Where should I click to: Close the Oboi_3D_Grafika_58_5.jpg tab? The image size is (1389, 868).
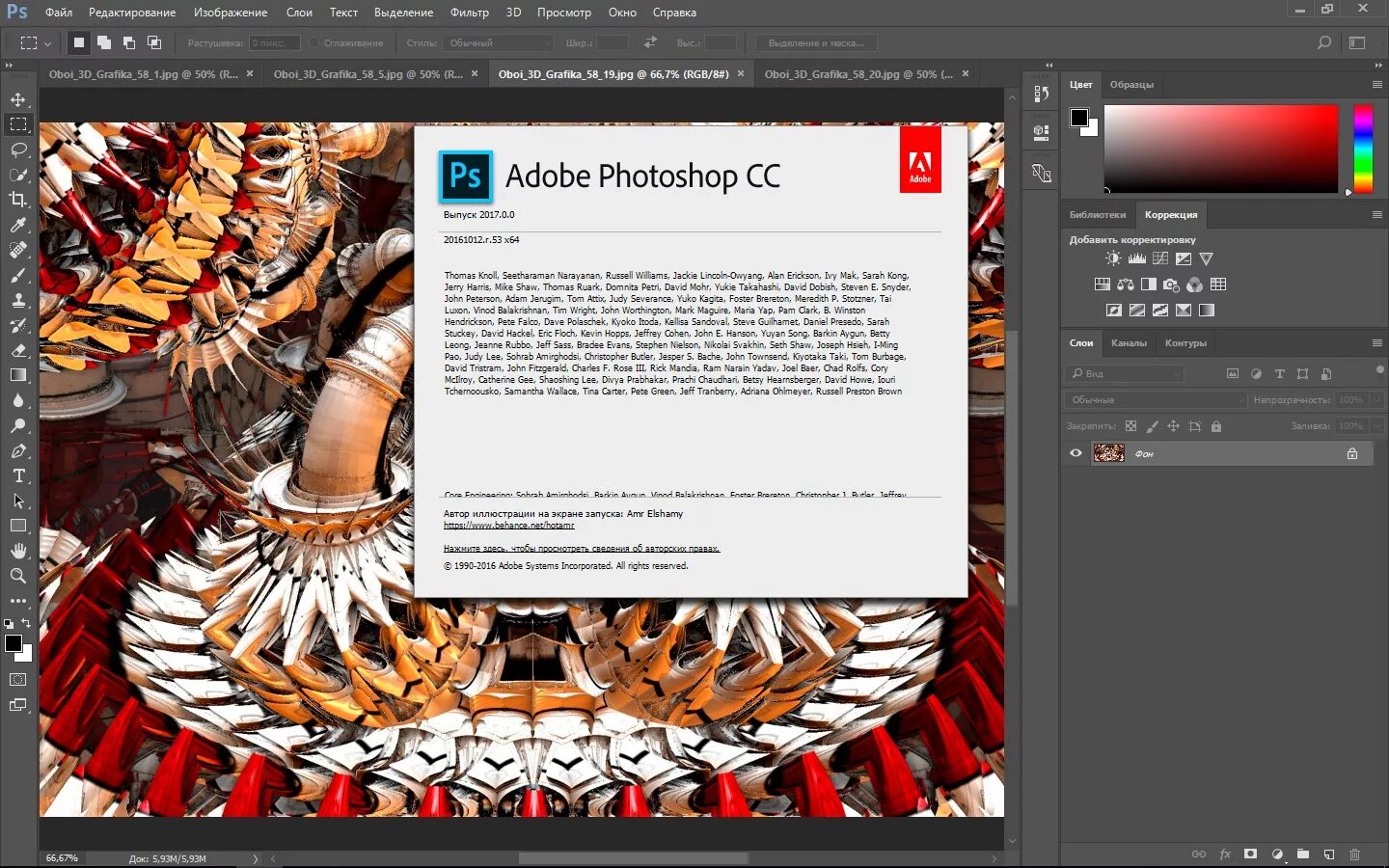click(475, 73)
